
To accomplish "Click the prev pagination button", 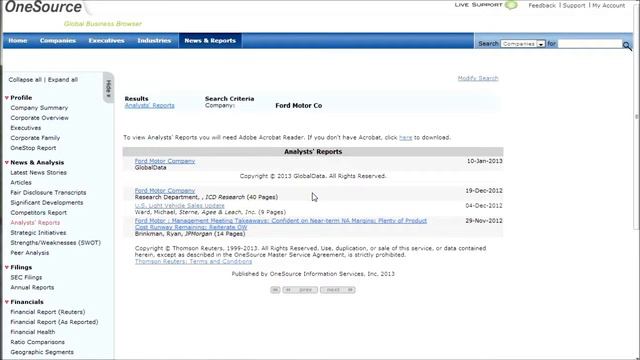I will click(x=300, y=290).
